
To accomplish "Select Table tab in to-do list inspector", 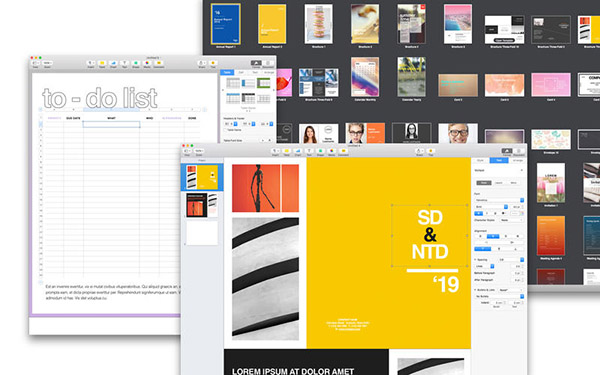I will coord(227,72).
